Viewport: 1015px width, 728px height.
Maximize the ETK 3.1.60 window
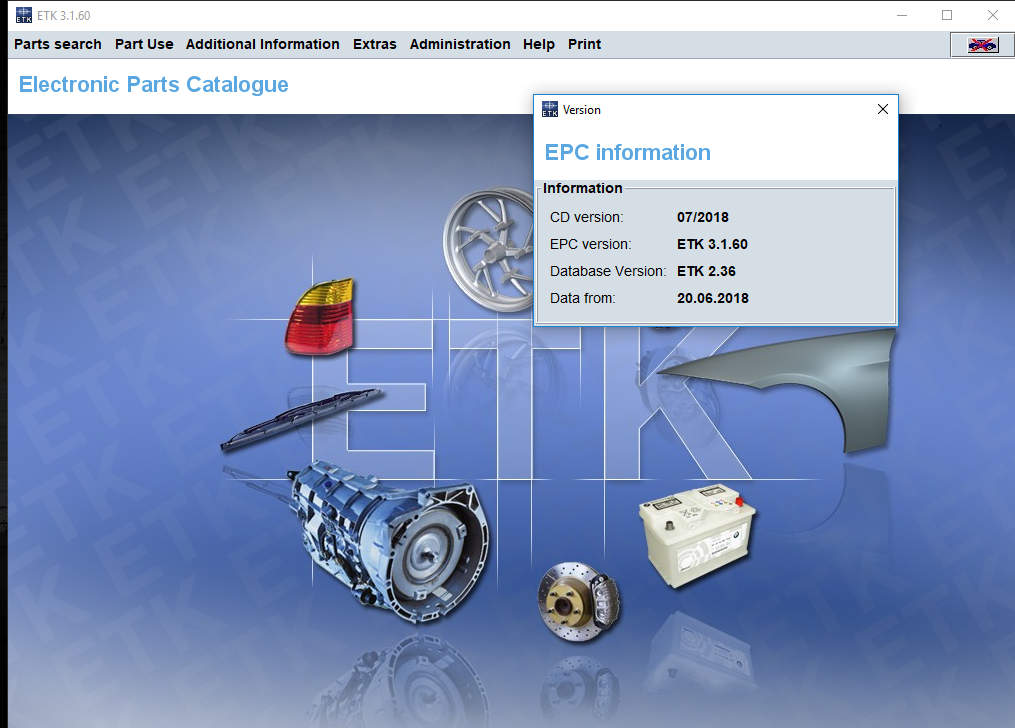[x=947, y=15]
